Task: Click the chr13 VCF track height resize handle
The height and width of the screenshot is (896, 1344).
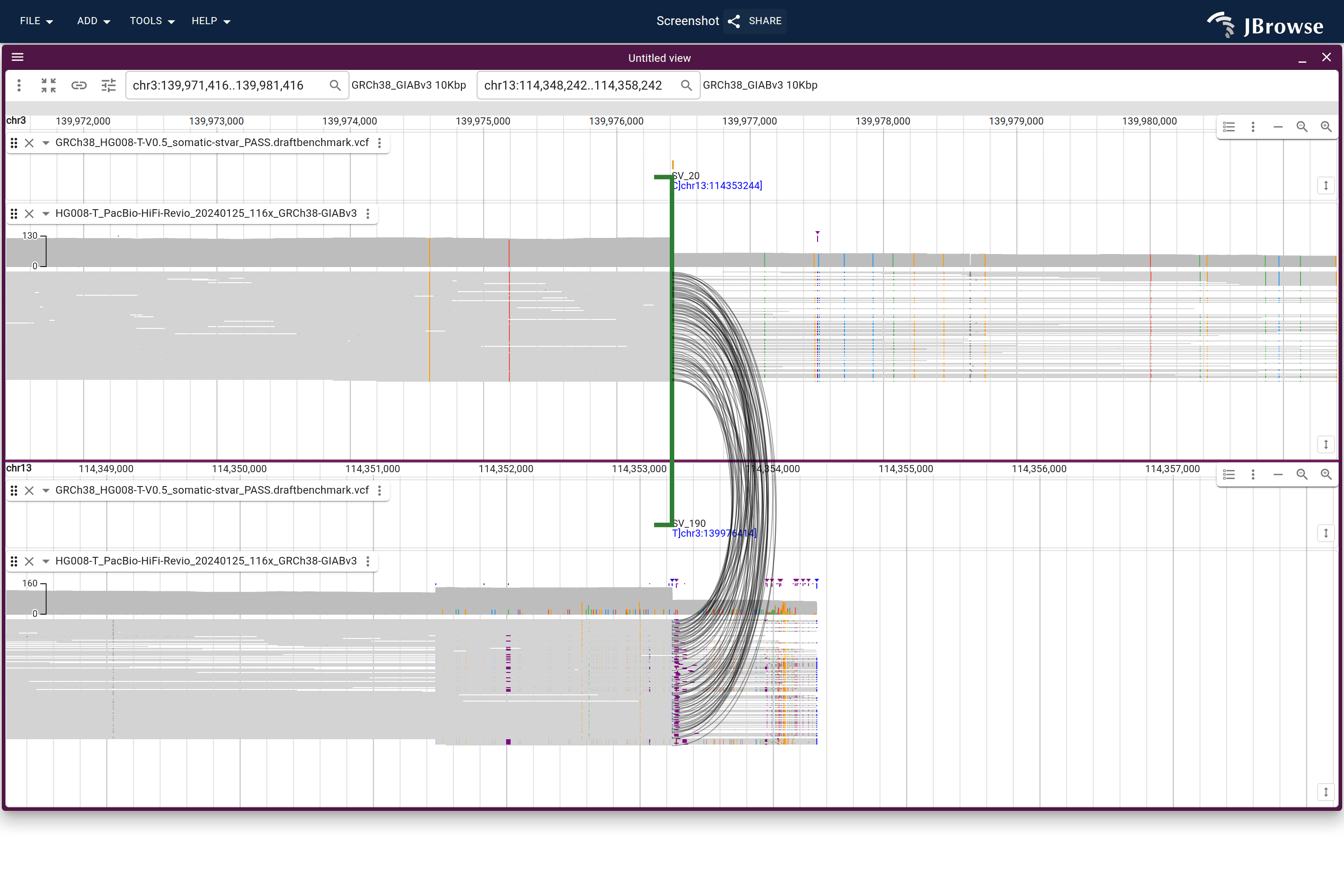Action: pos(1326,533)
